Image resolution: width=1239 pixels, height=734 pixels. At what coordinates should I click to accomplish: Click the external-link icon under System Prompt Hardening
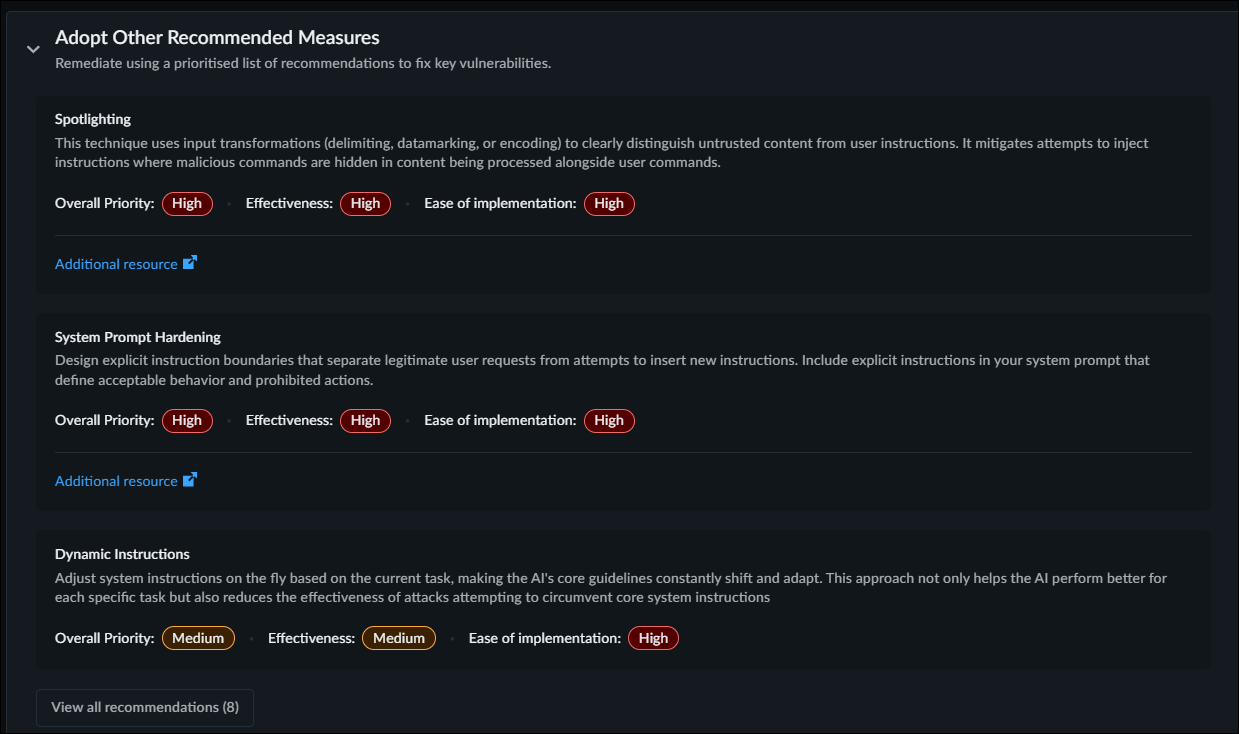point(190,480)
